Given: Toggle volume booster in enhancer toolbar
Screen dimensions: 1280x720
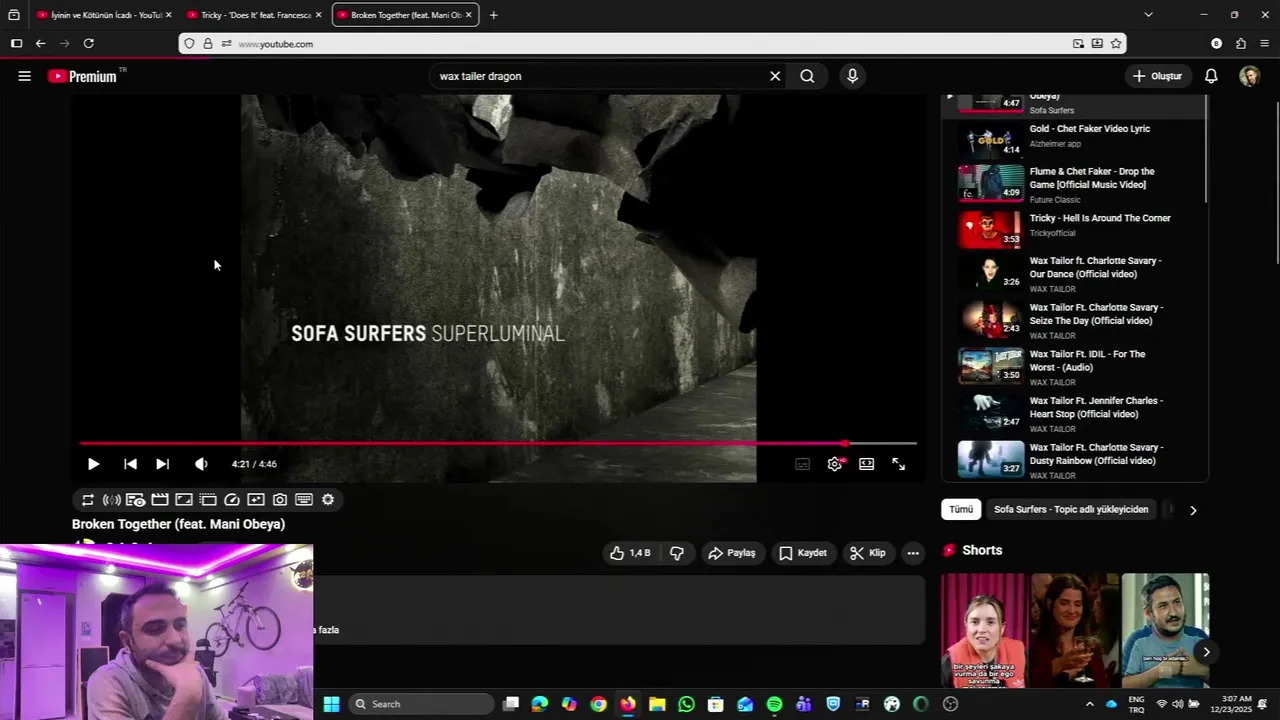Looking at the screenshot, I should click(112, 500).
